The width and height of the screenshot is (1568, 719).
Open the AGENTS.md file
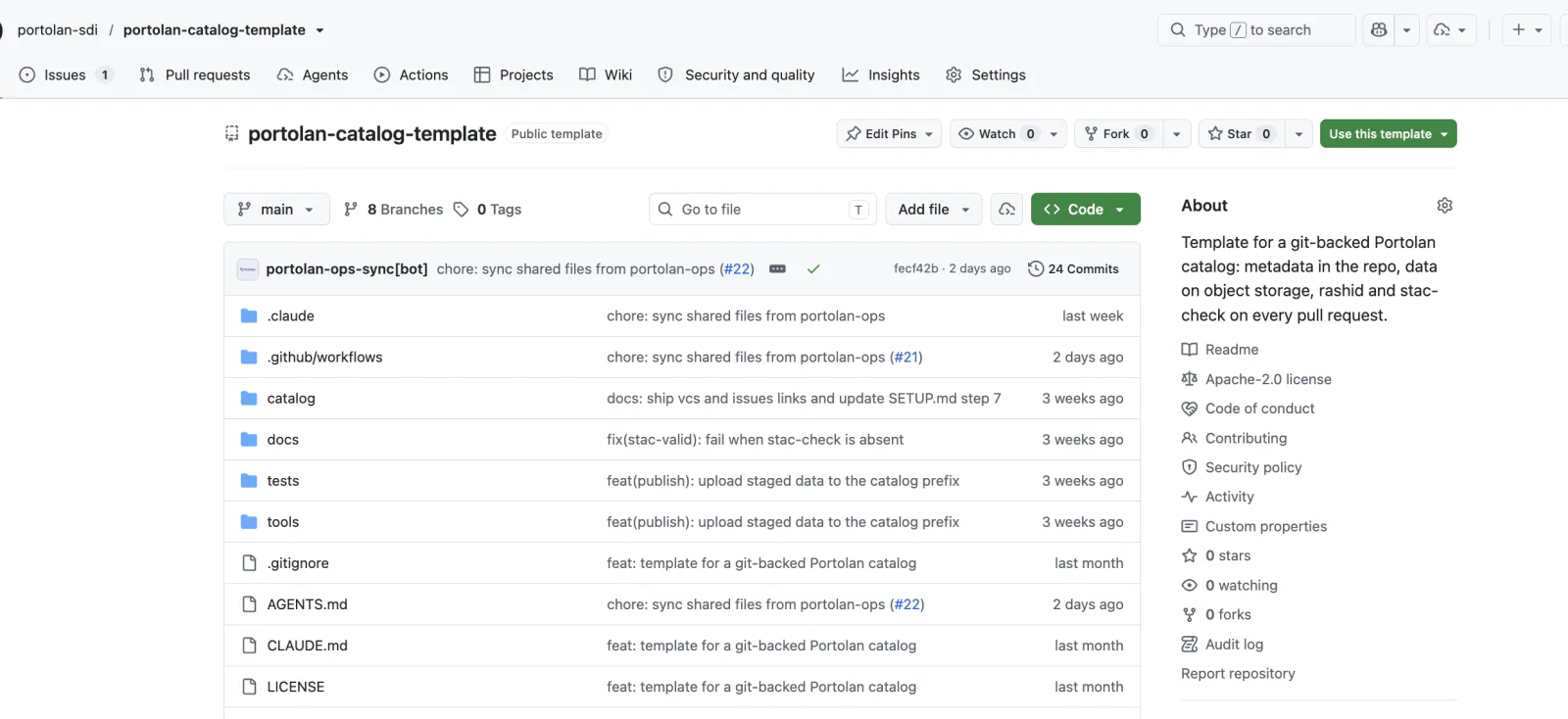(x=308, y=604)
